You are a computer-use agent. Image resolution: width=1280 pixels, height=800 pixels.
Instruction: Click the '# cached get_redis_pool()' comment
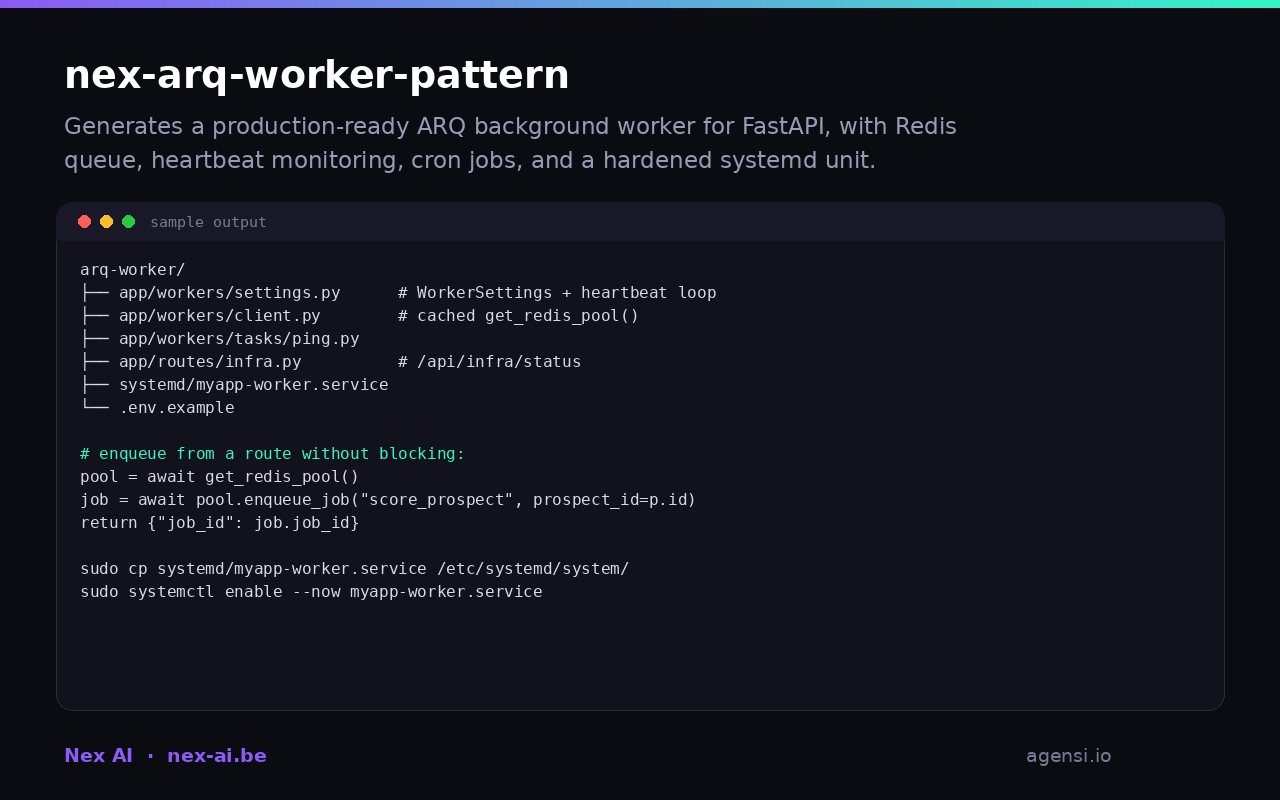pyautogui.click(x=518, y=316)
